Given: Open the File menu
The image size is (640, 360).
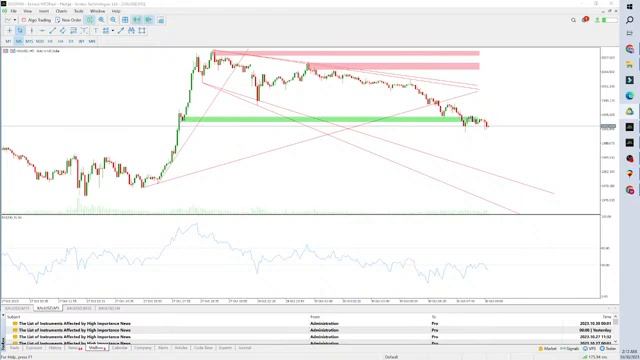Looking at the screenshot, I should [x=13, y=11].
